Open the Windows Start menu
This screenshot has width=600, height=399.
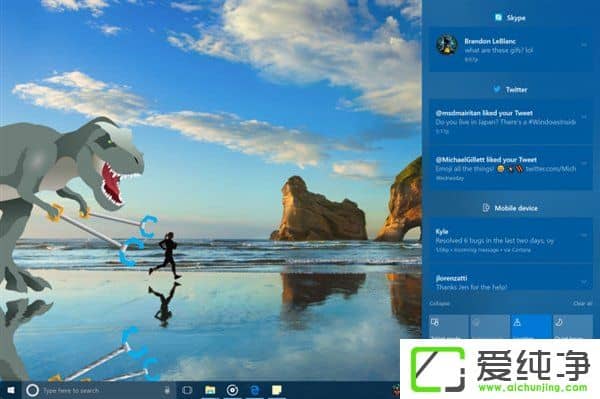11,390
